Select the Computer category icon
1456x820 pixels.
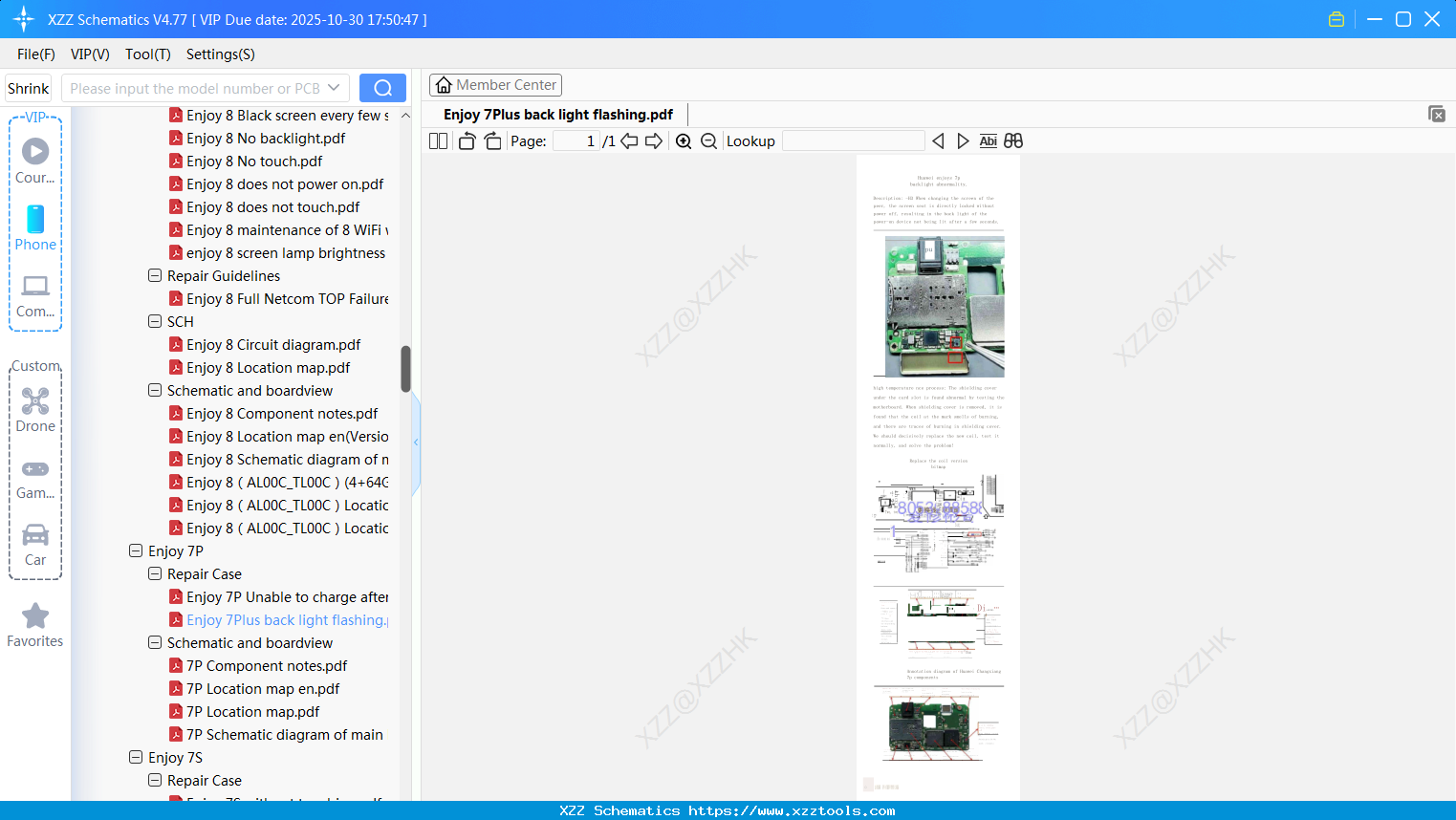point(35,295)
